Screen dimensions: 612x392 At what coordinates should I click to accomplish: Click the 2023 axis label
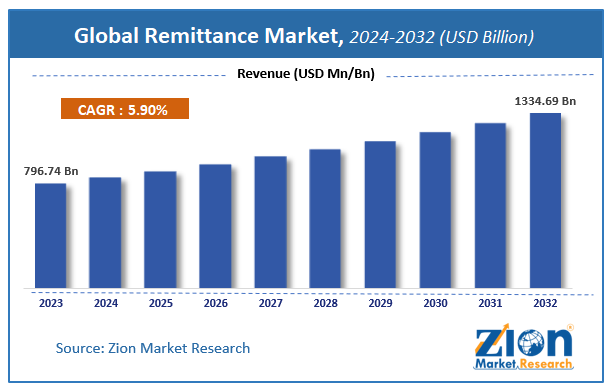(51, 303)
